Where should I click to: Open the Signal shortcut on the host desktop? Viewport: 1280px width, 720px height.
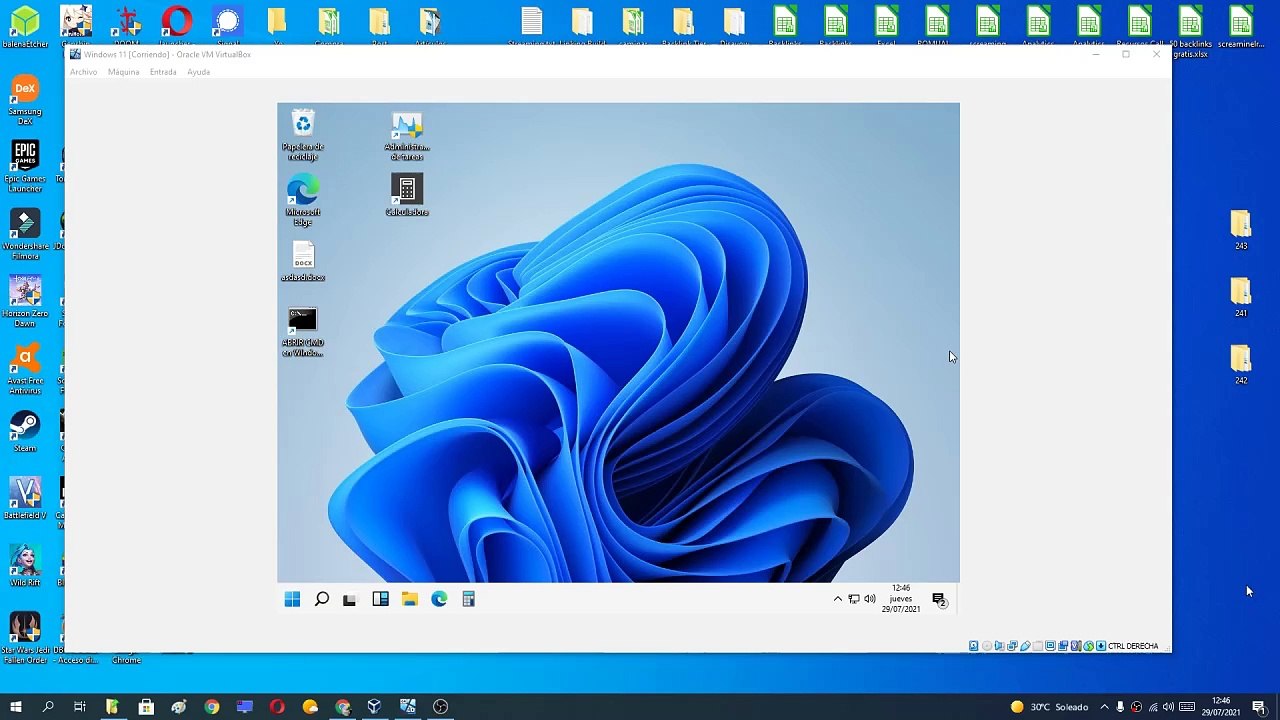(228, 26)
